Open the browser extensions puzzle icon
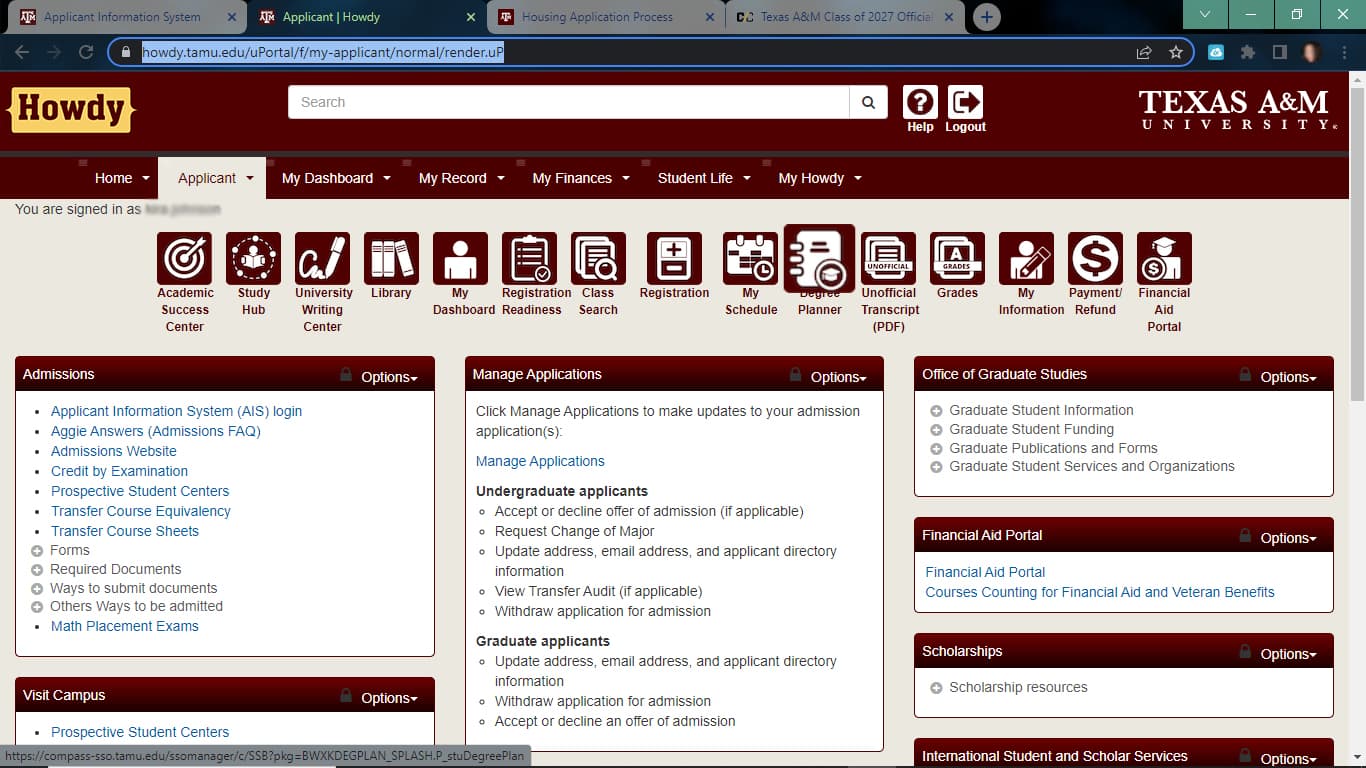Viewport: 1366px width, 768px height. tap(1248, 52)
